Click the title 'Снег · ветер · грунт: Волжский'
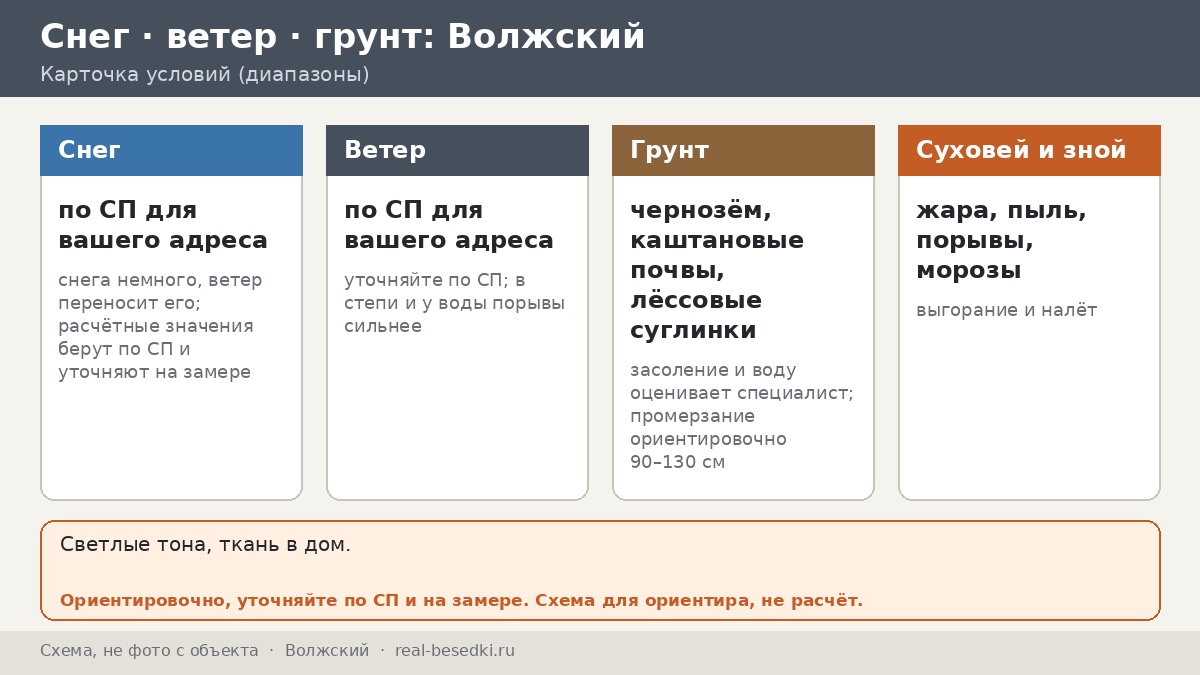Screen dimensions: 1200x675 tap(342, 37)
